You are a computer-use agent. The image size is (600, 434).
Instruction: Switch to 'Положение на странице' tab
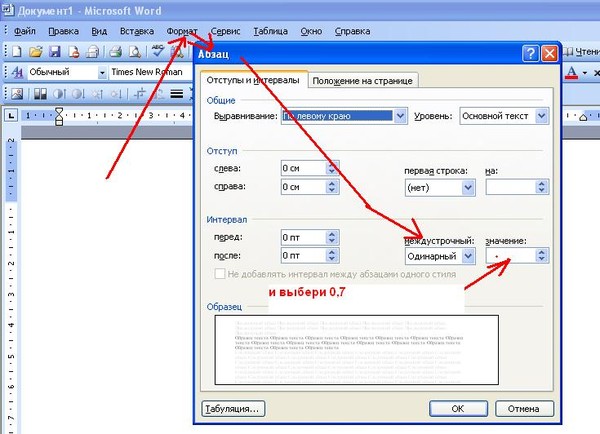click(x=362, y=81)
